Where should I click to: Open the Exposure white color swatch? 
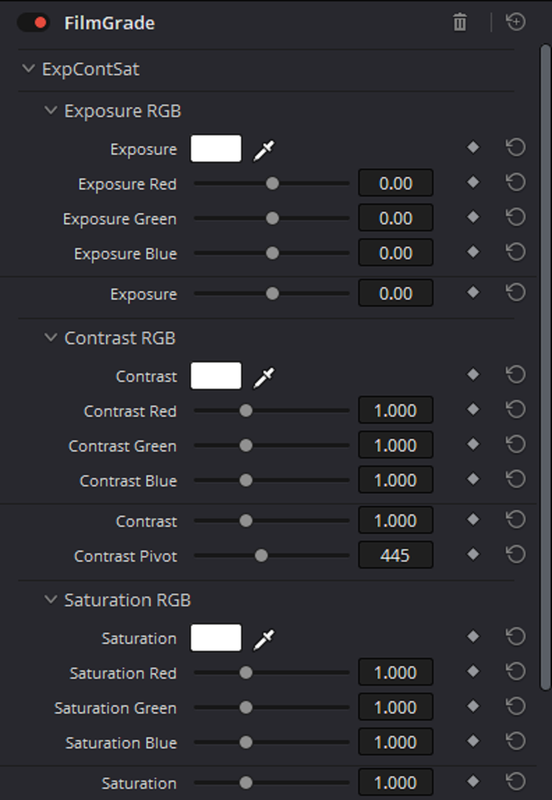coord(216,148)
